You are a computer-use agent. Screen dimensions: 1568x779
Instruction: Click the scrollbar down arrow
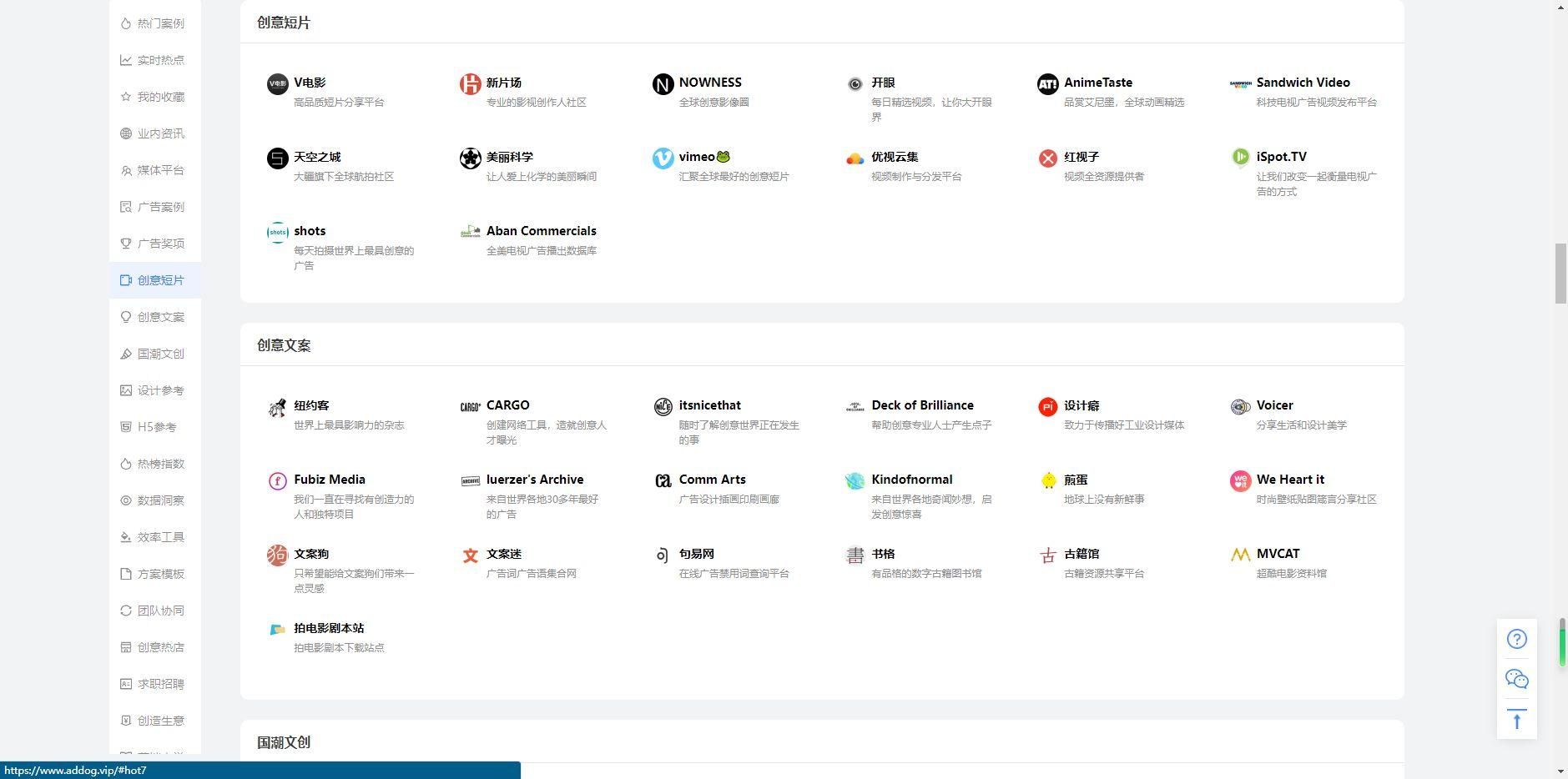(x=1560, y=771)
